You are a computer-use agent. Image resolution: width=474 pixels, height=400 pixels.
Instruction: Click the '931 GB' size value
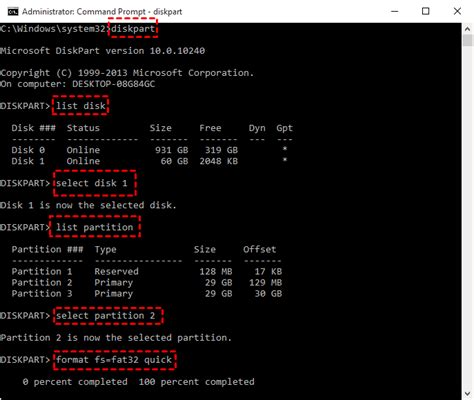(172, 150)
